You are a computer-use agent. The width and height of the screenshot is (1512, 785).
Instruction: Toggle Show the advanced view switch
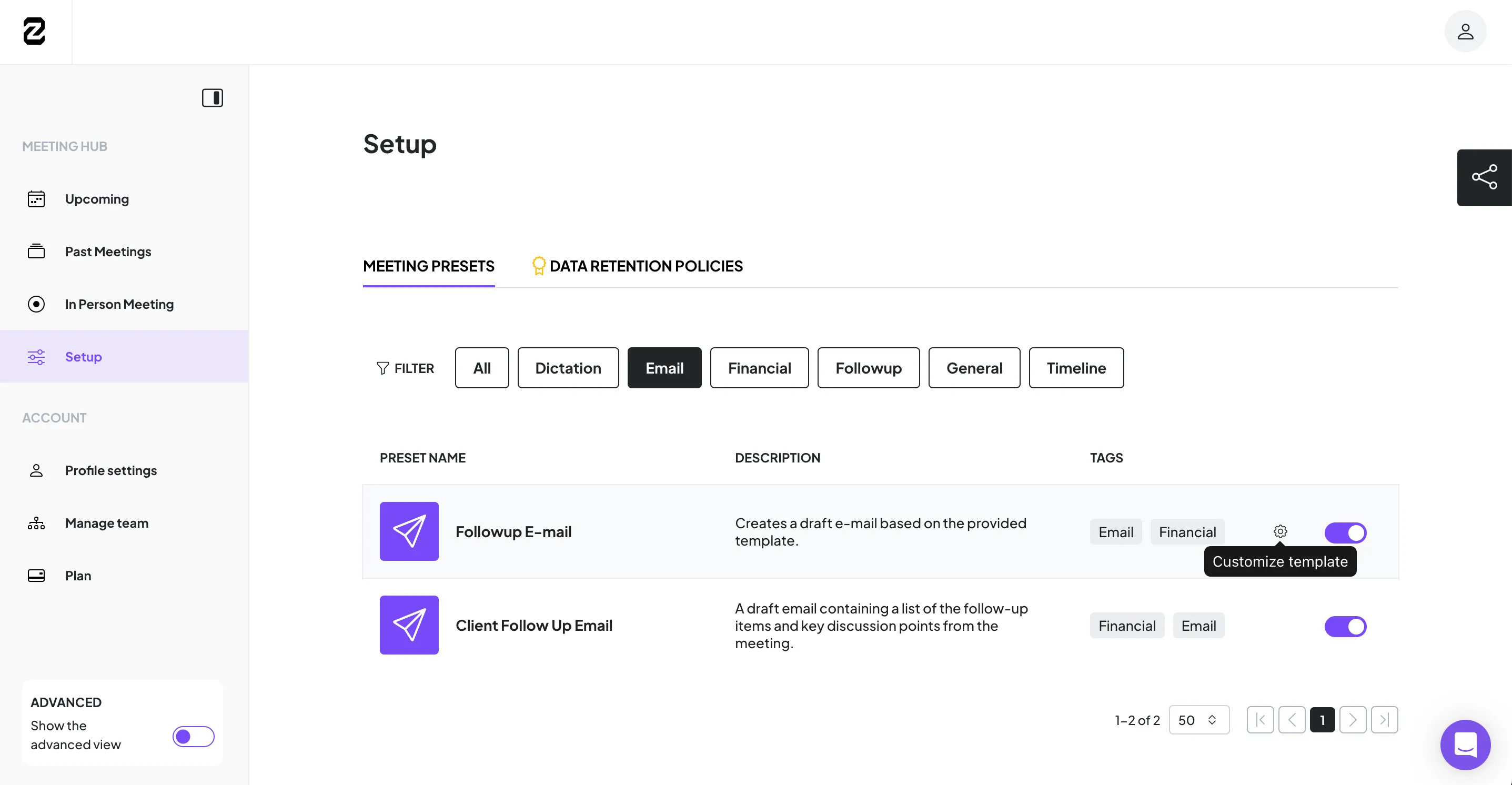coord(193,736)
